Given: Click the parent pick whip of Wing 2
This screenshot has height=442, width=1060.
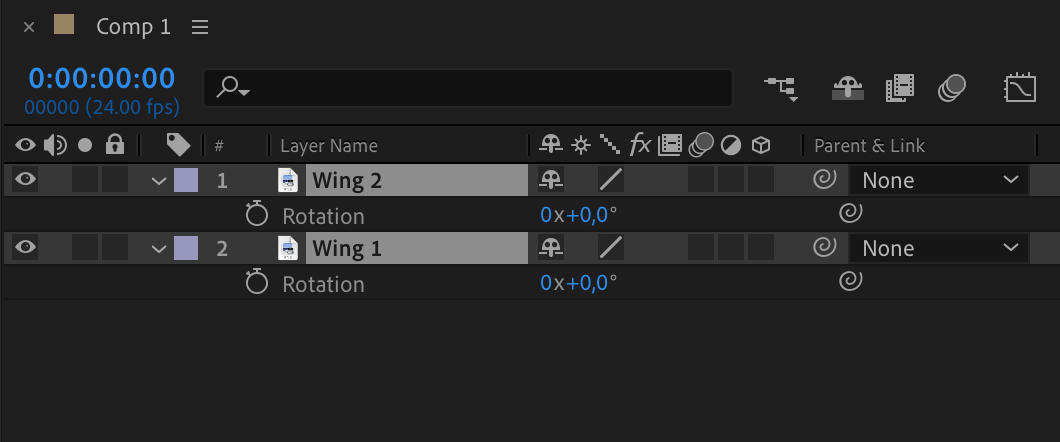Looking at the screenshot, I should 824,179.
